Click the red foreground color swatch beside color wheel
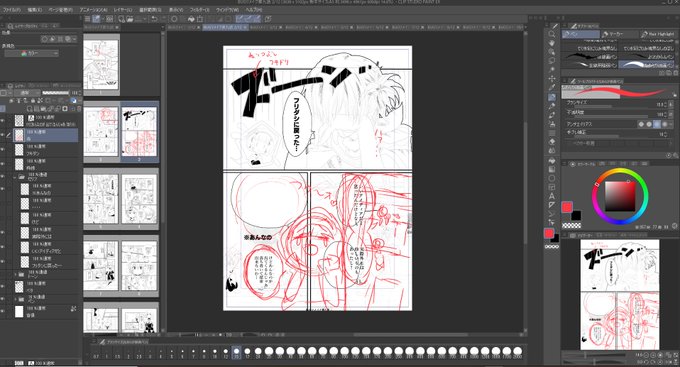The width and height of the screenshot is (680, 367). 567,207
